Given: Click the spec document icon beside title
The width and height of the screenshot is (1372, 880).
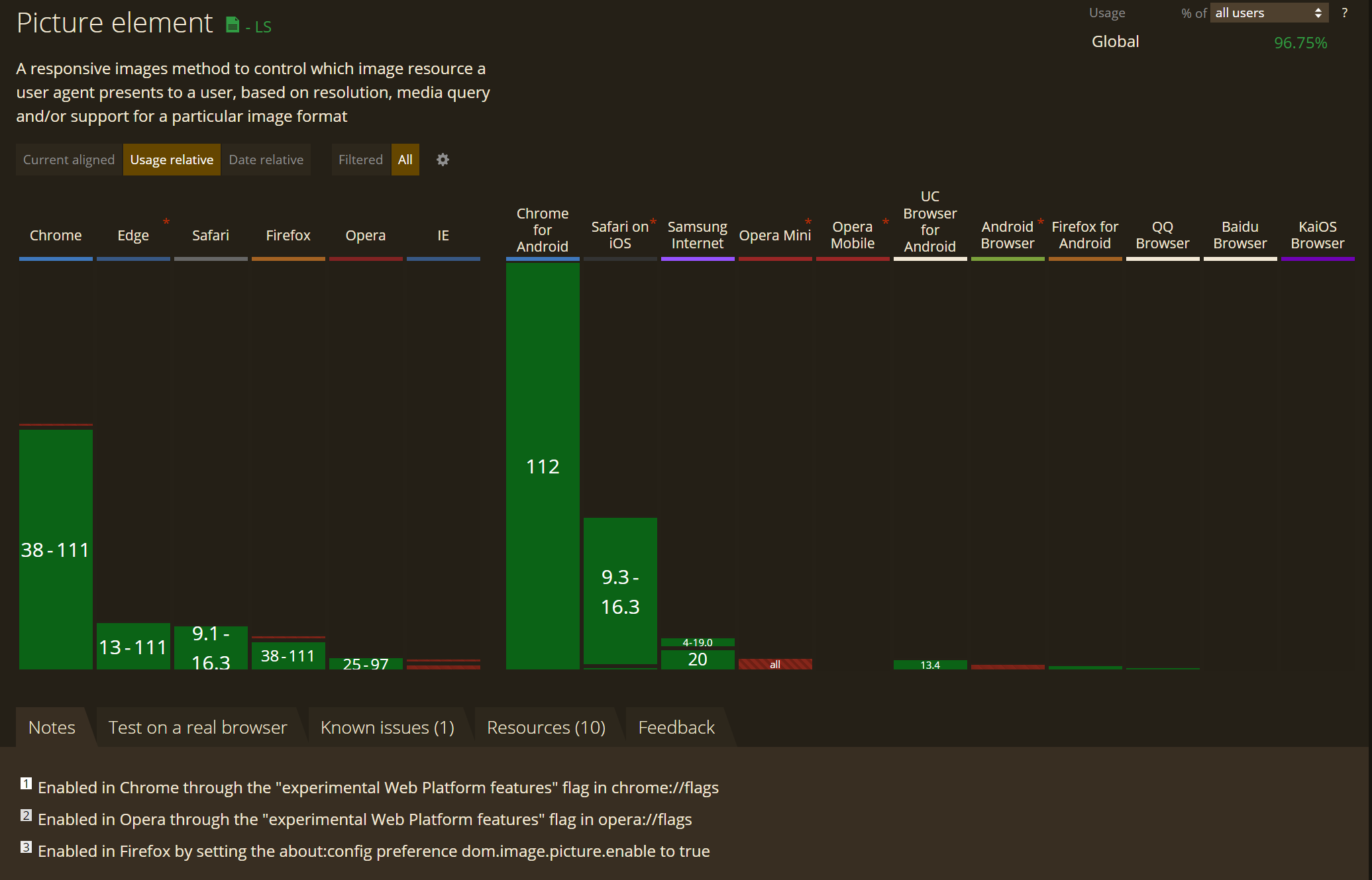Looking at the screenshot, I should tap(233, 25).
